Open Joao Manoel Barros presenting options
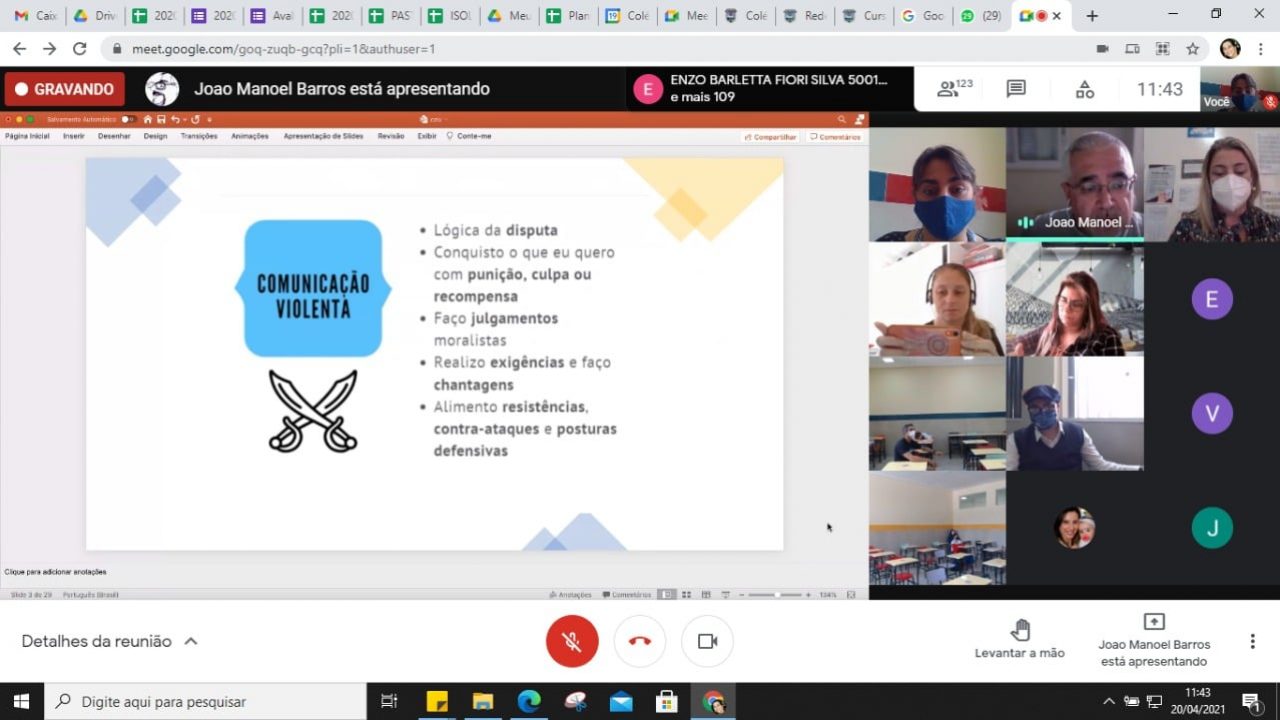This screenshot has height=720, width=1280. coord(1154,640)
